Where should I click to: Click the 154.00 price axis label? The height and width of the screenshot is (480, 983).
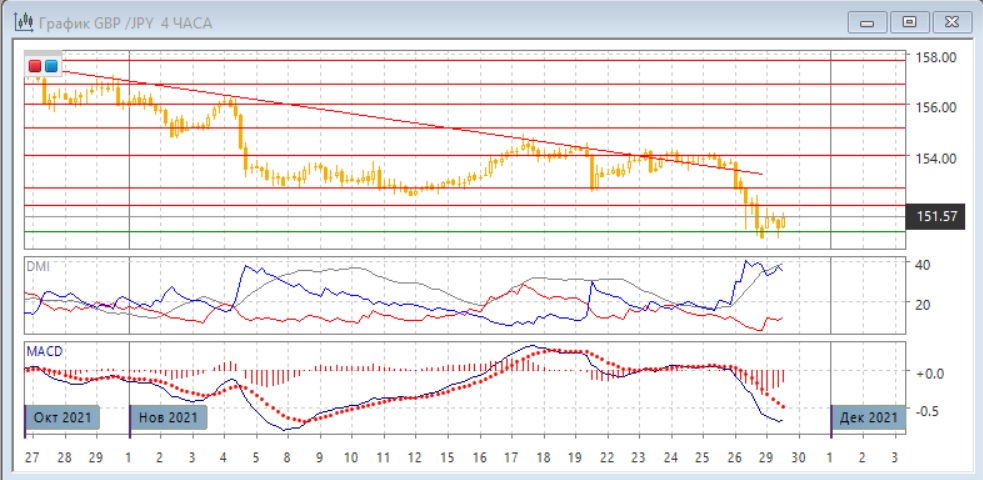pyautogui.click(x=935, y=158)
